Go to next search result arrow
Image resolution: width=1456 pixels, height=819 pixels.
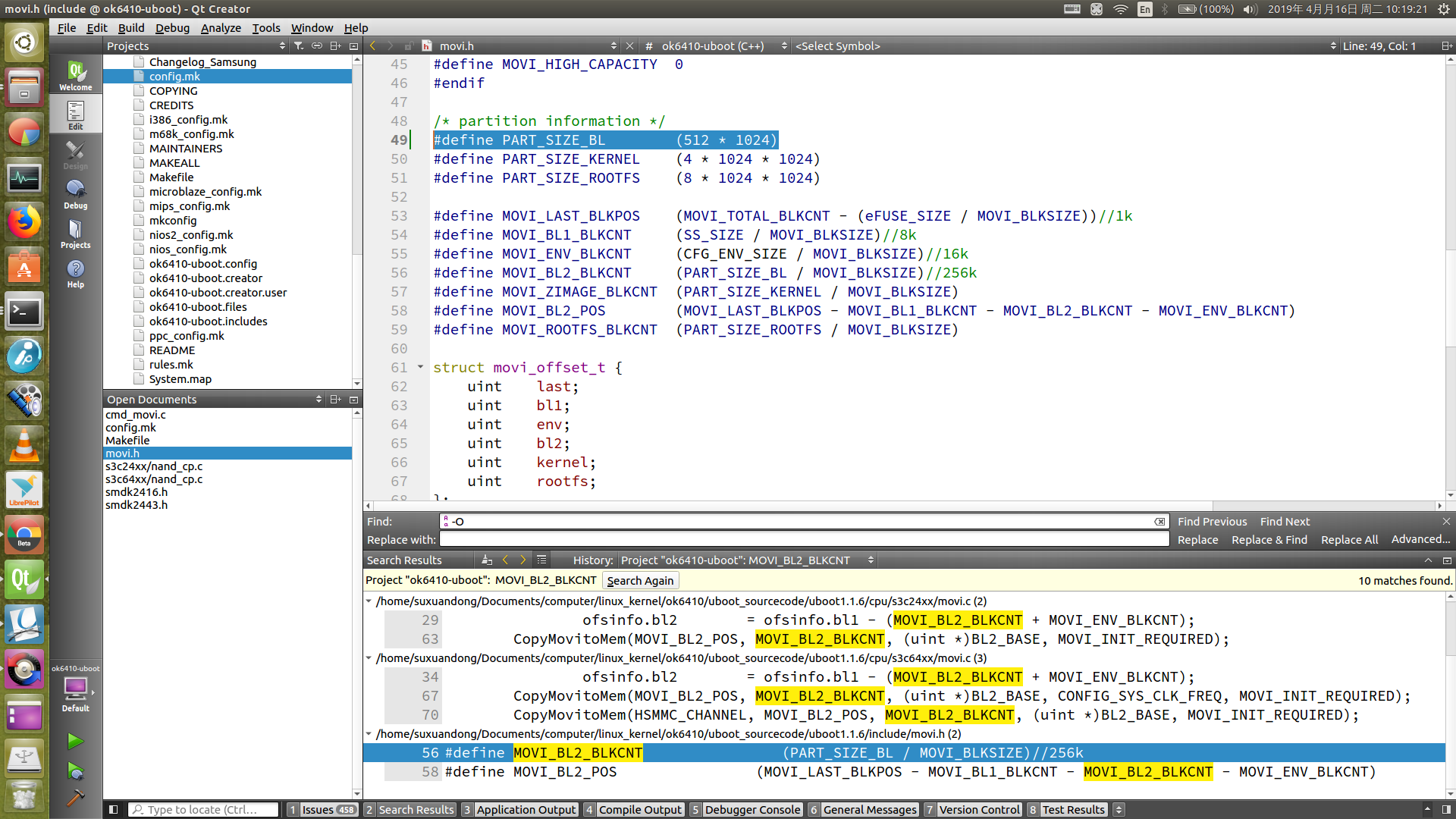(x=522, y=560)
